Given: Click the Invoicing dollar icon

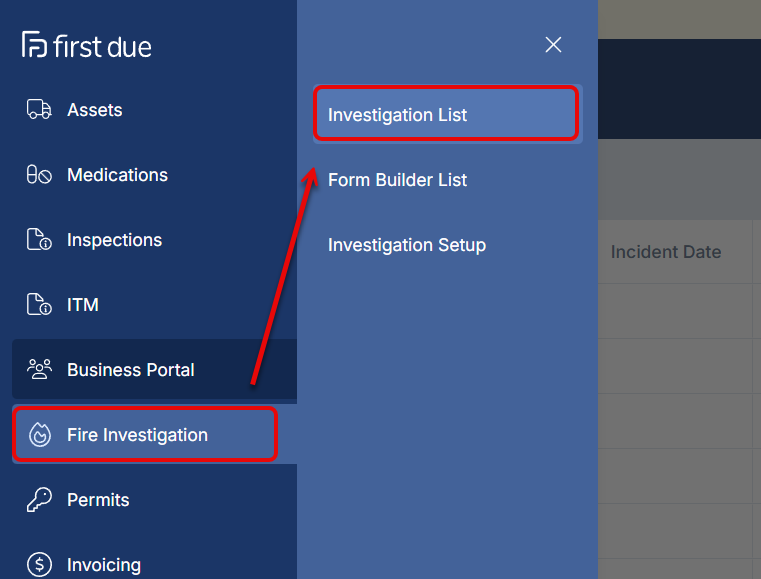Looking at the screenshot, I should pos(39,564).
